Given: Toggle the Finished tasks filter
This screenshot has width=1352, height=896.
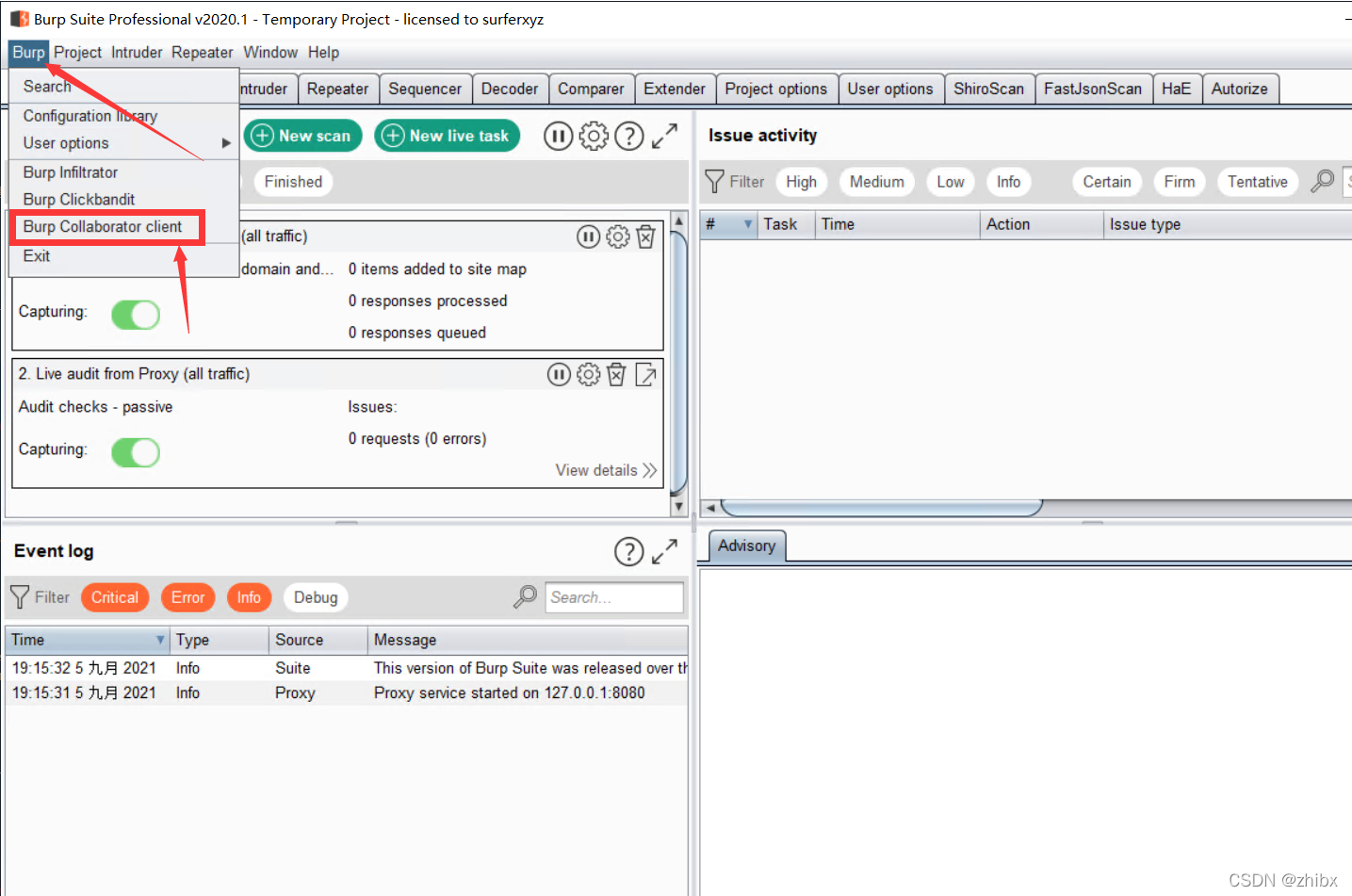Looking at the screenshot, I should pos(293,182).
